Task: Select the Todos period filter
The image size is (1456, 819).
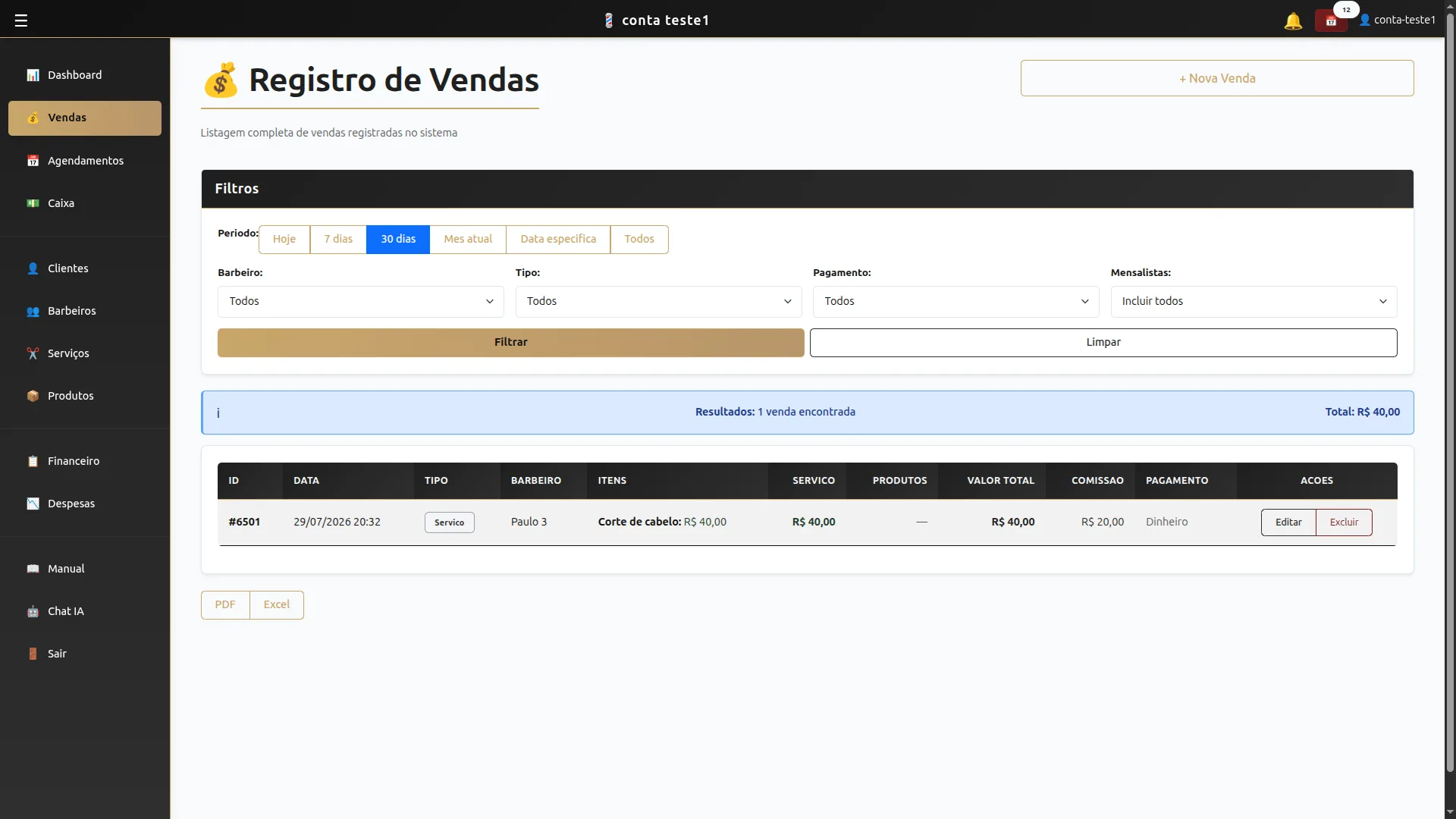Action: point(639,239)
